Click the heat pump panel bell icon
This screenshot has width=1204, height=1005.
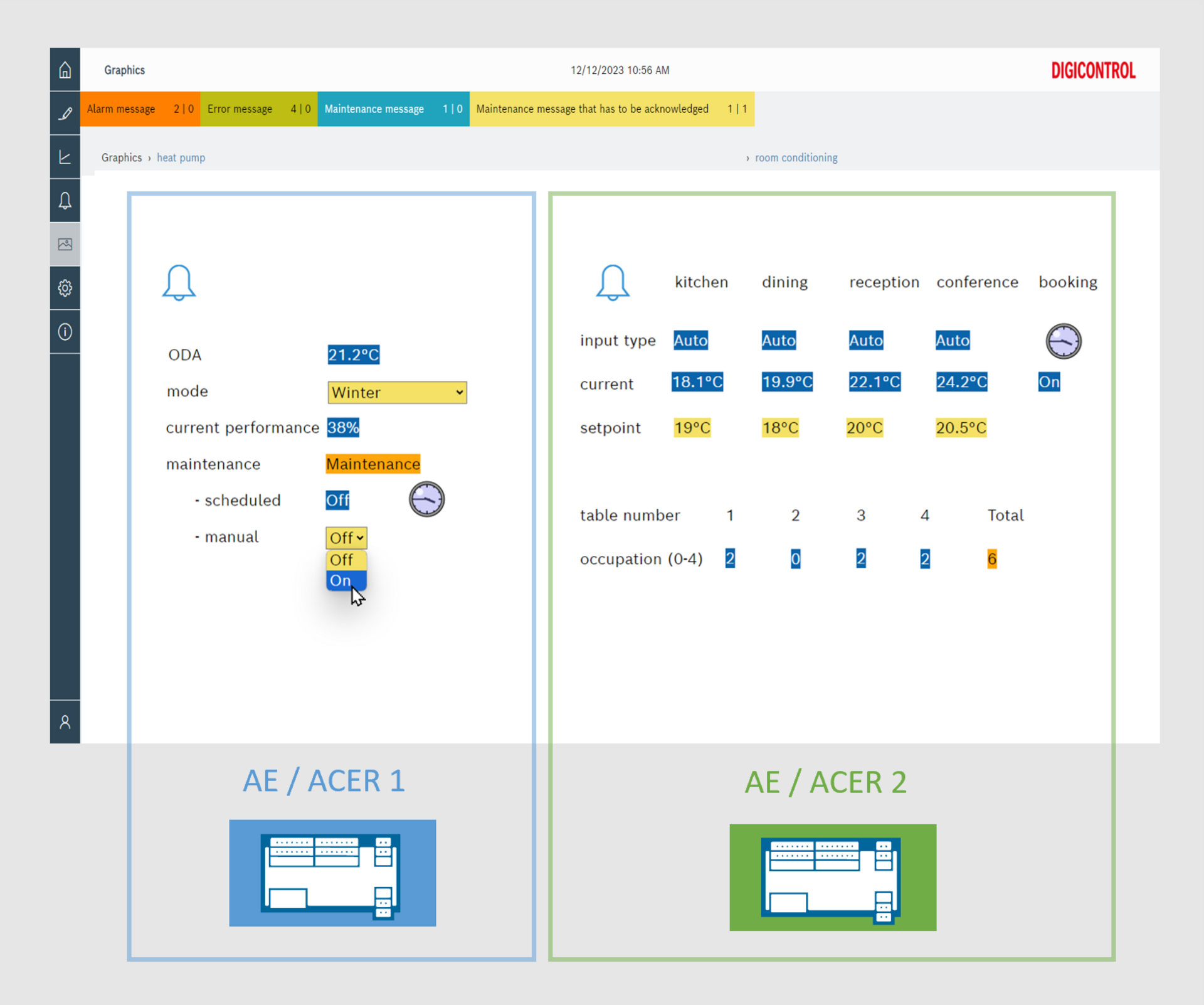(179, 283)
